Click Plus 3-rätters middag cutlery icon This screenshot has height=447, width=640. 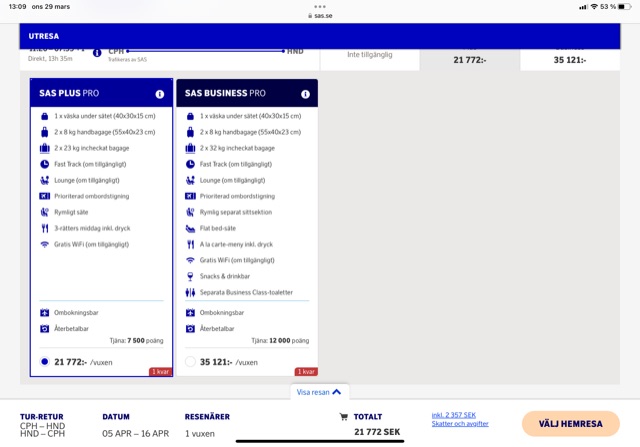point(44,228)
